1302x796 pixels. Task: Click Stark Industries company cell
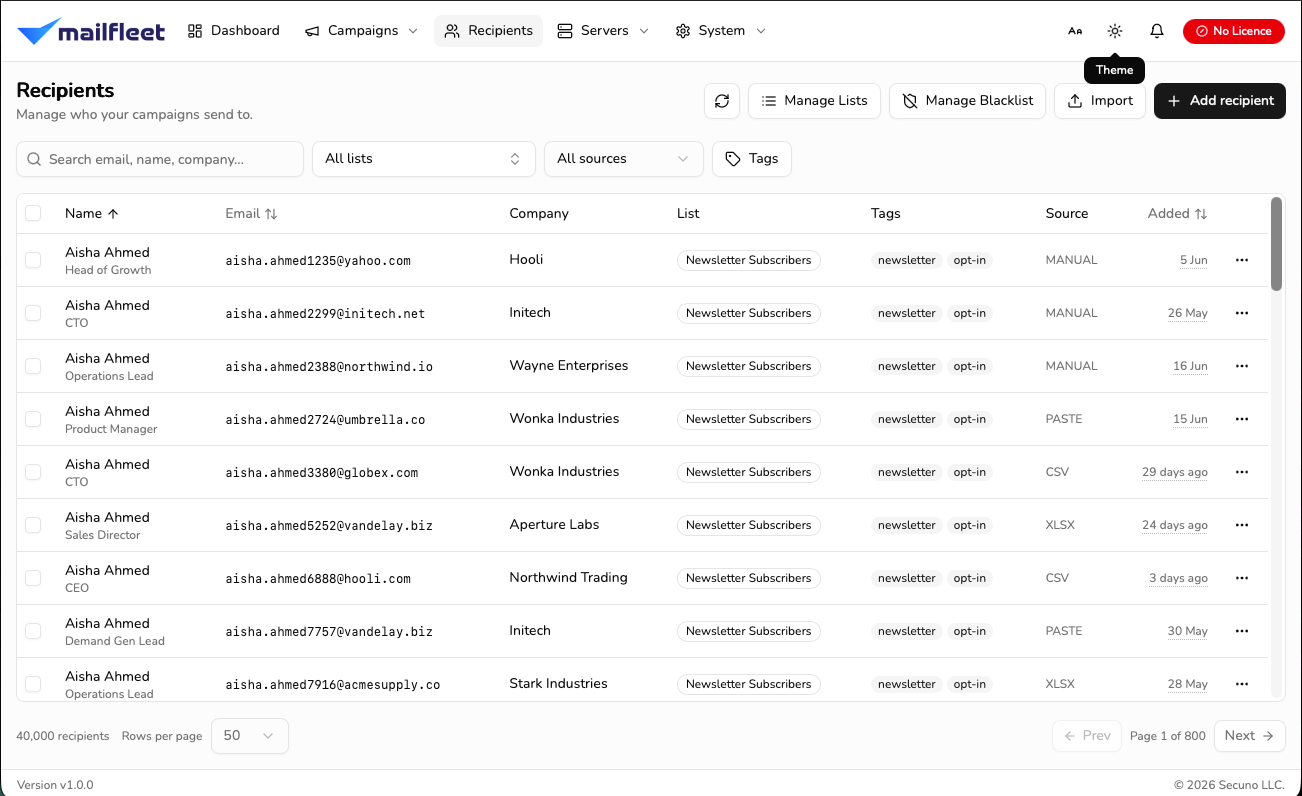coord(558,683)
